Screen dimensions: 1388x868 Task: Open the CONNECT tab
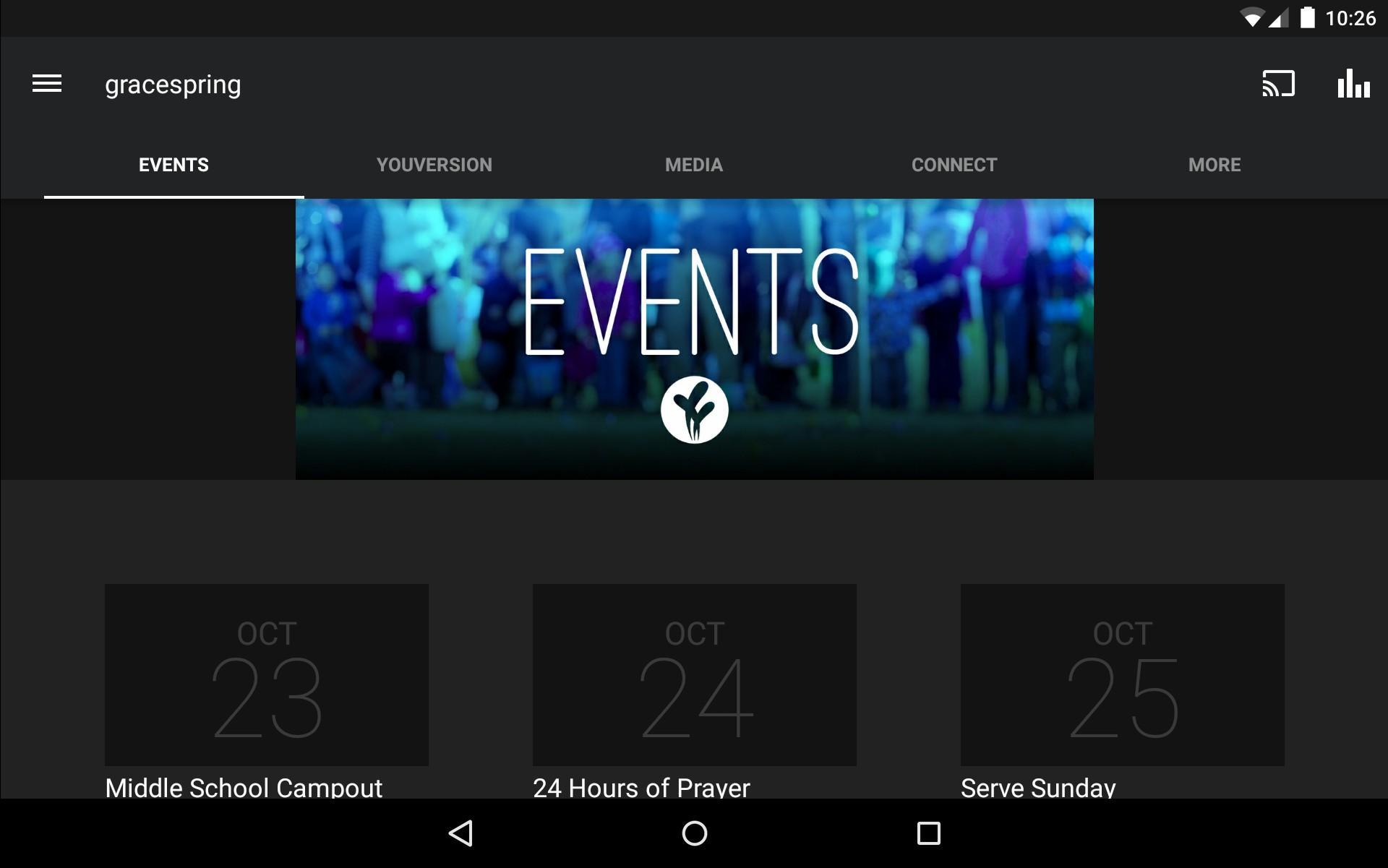pyautogui.click(x=954, y=165)
